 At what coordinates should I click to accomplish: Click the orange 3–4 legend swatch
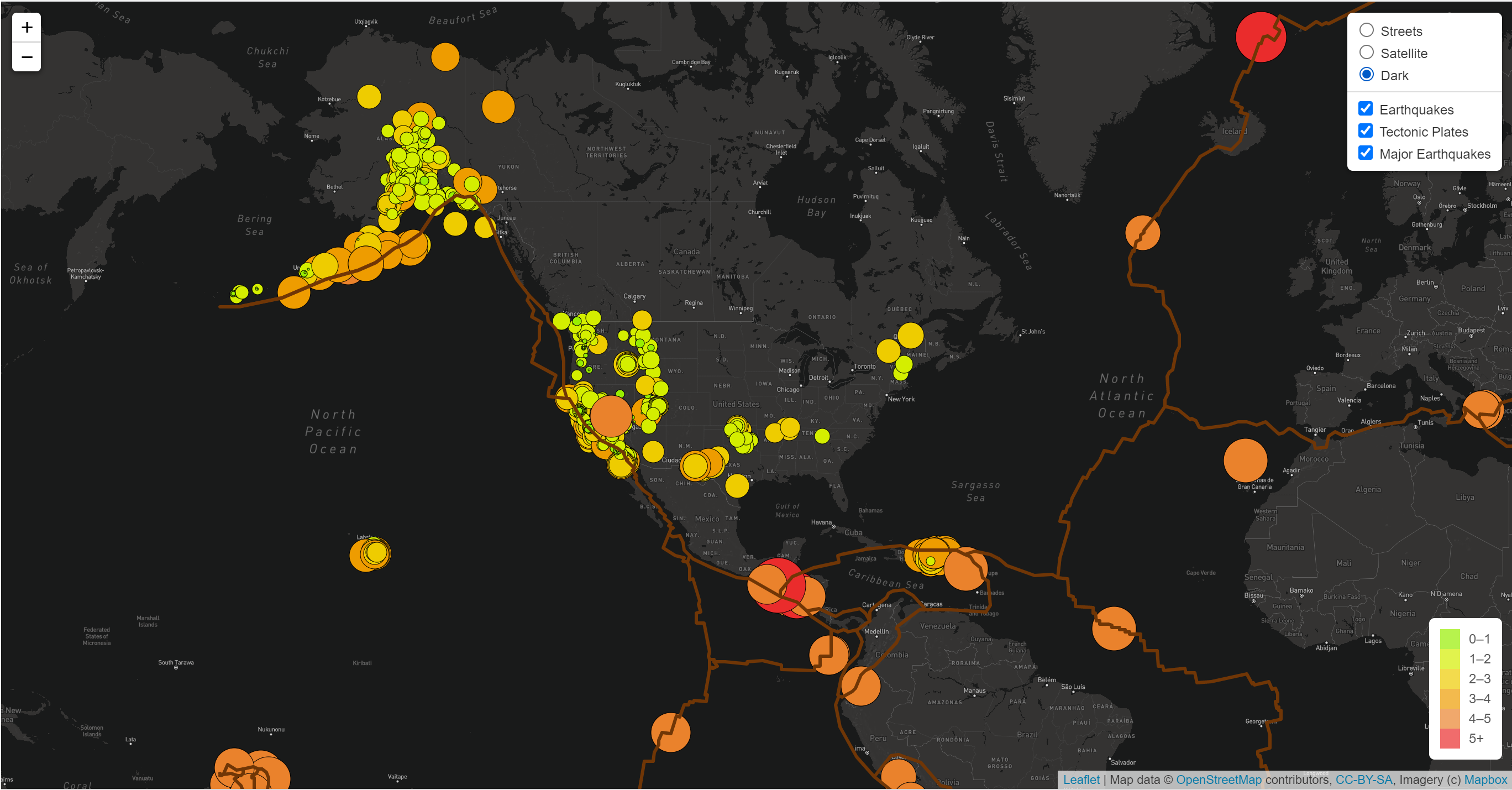pyautogui.click(x=1450, y=698)
